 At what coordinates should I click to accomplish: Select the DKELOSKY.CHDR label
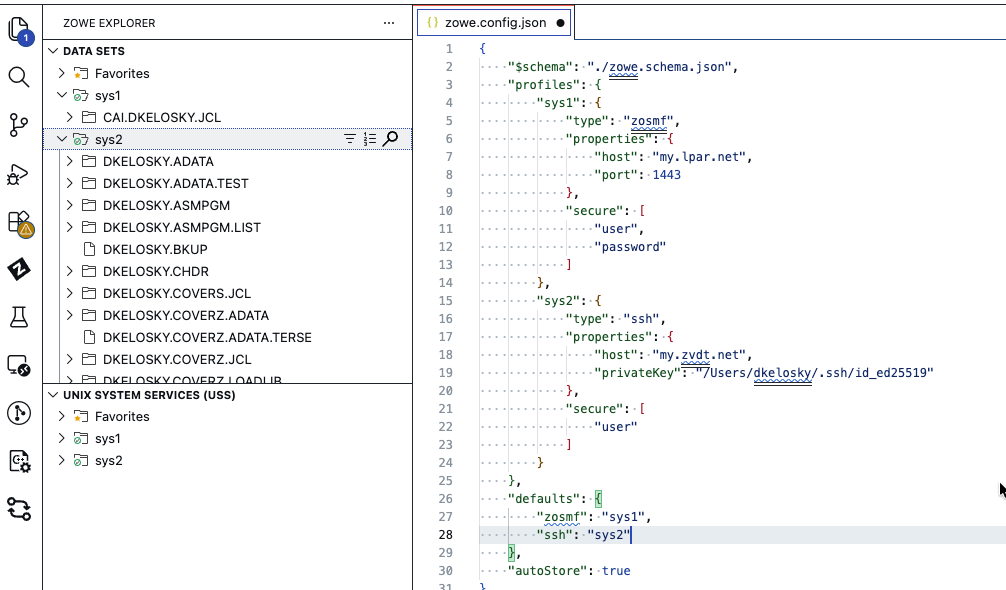156,271
